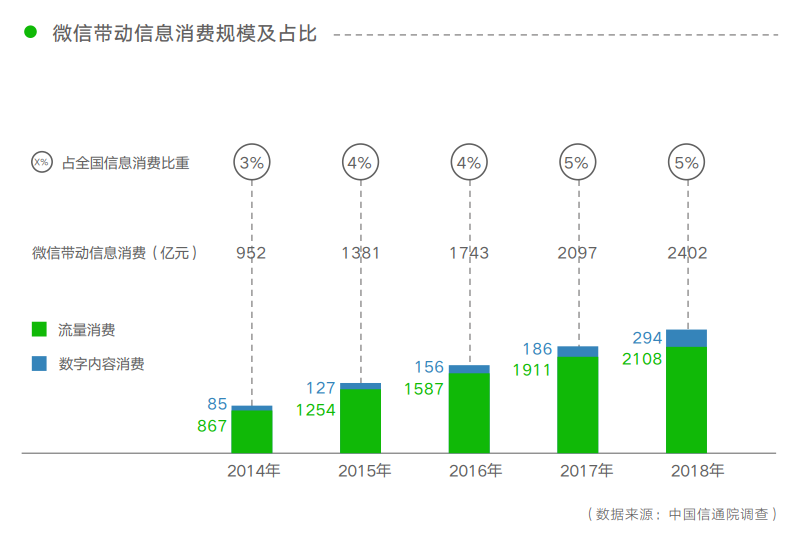The image size is (795, 543).
Task: Click the green bullet beside the chart title
Action: (x=31, y=33)
